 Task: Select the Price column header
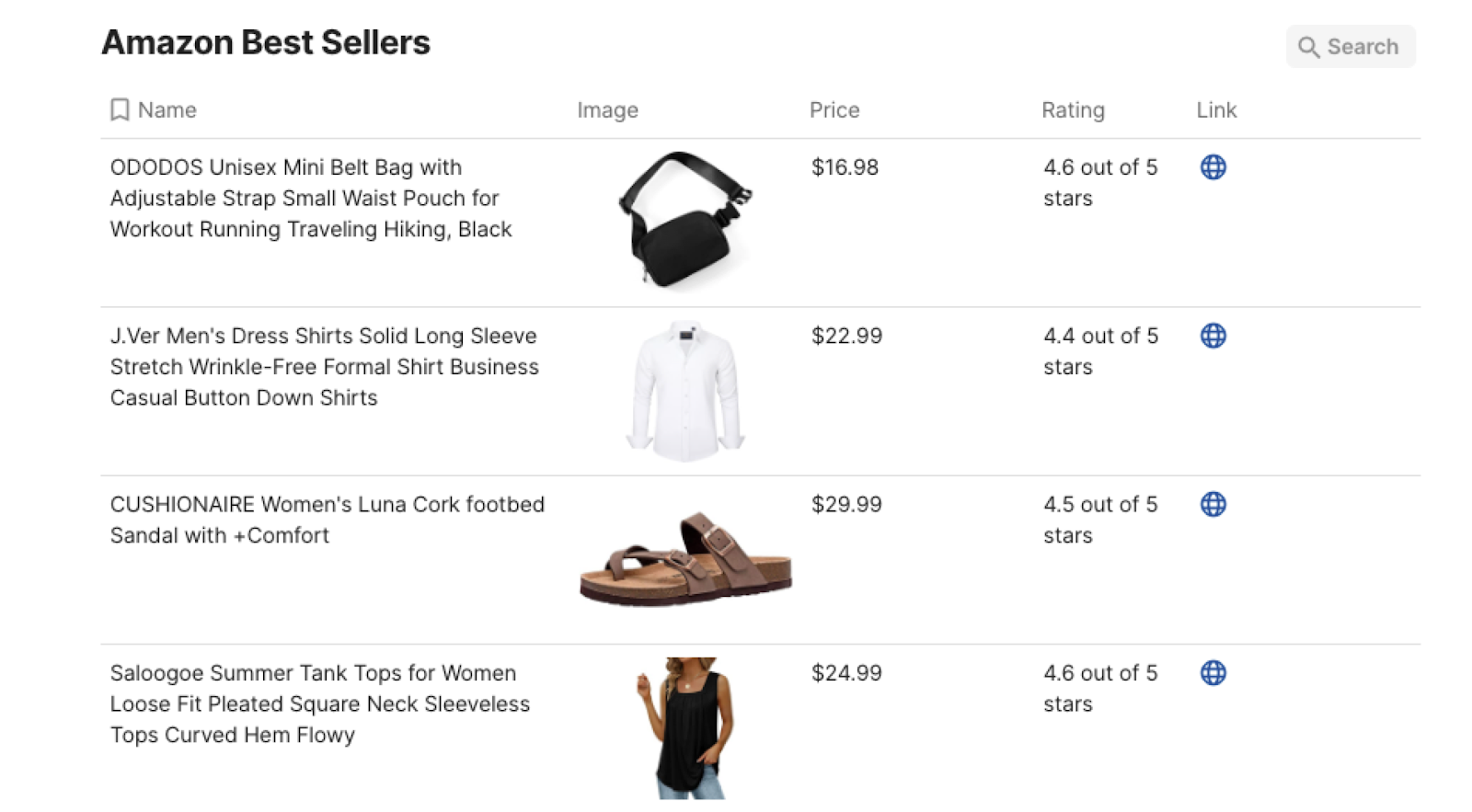[834, 110]
